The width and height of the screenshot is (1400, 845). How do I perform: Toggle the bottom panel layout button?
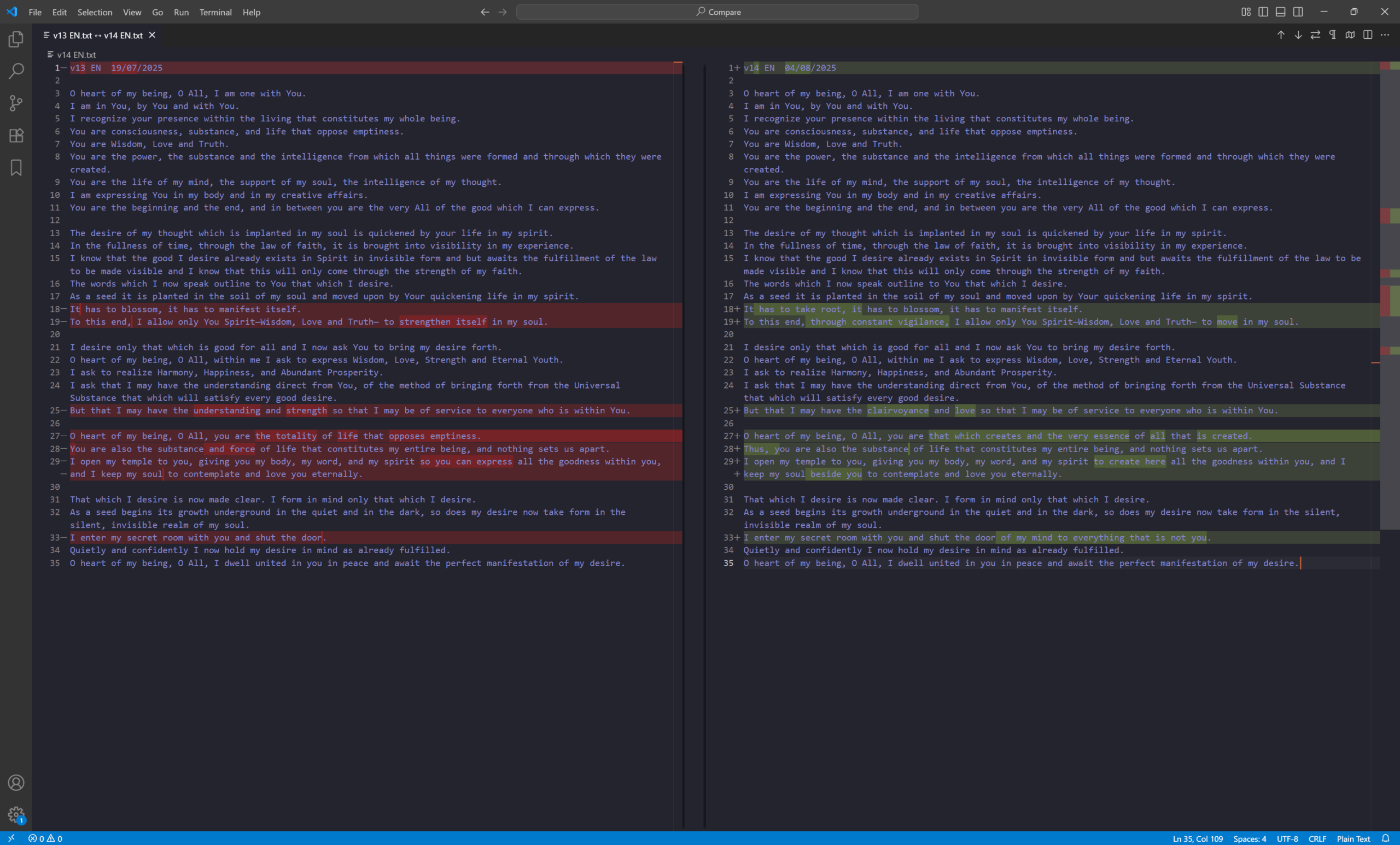point(1281,12)
